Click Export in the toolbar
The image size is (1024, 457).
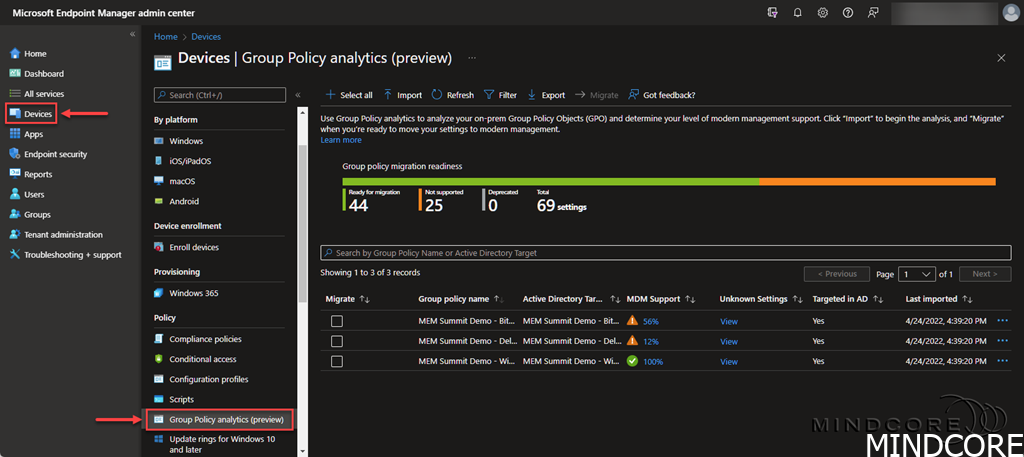[546, 95]
